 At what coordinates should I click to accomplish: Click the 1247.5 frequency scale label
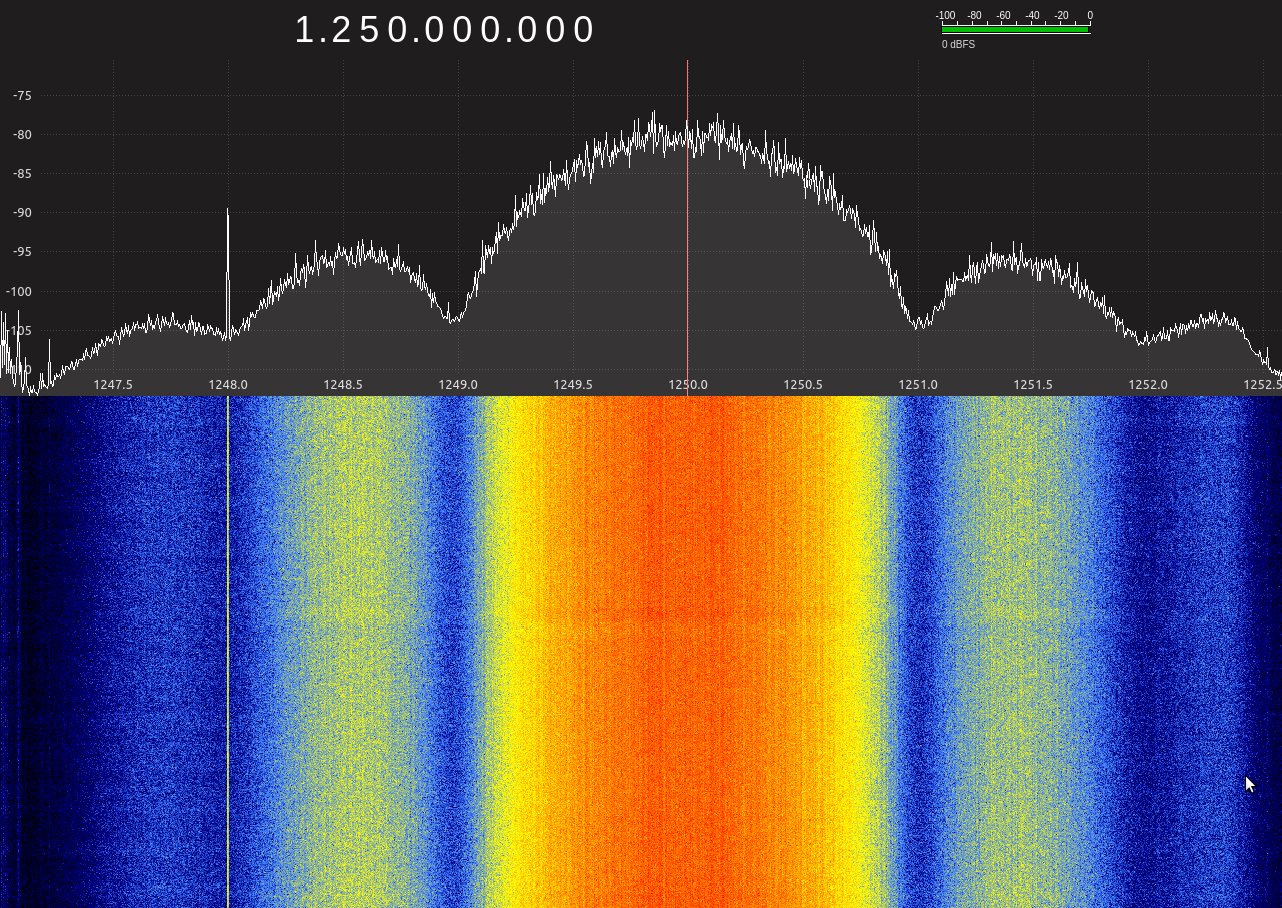coord(113,384)
